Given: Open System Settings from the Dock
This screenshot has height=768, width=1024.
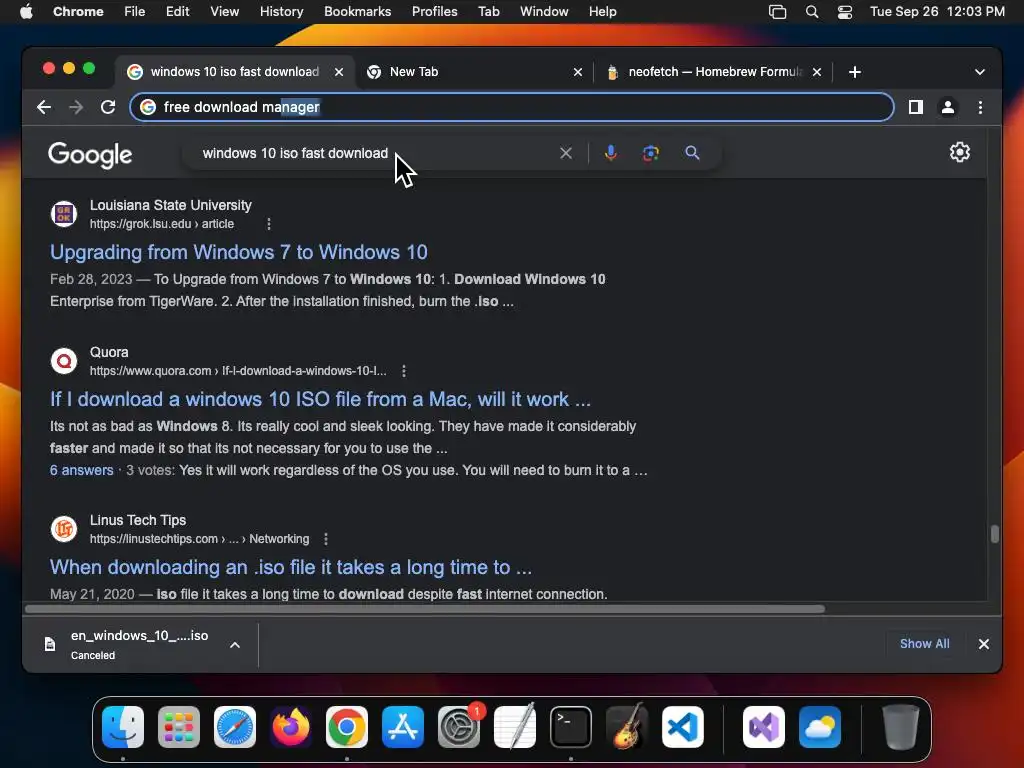Looking at the screenshot, I should click(458, 727).
